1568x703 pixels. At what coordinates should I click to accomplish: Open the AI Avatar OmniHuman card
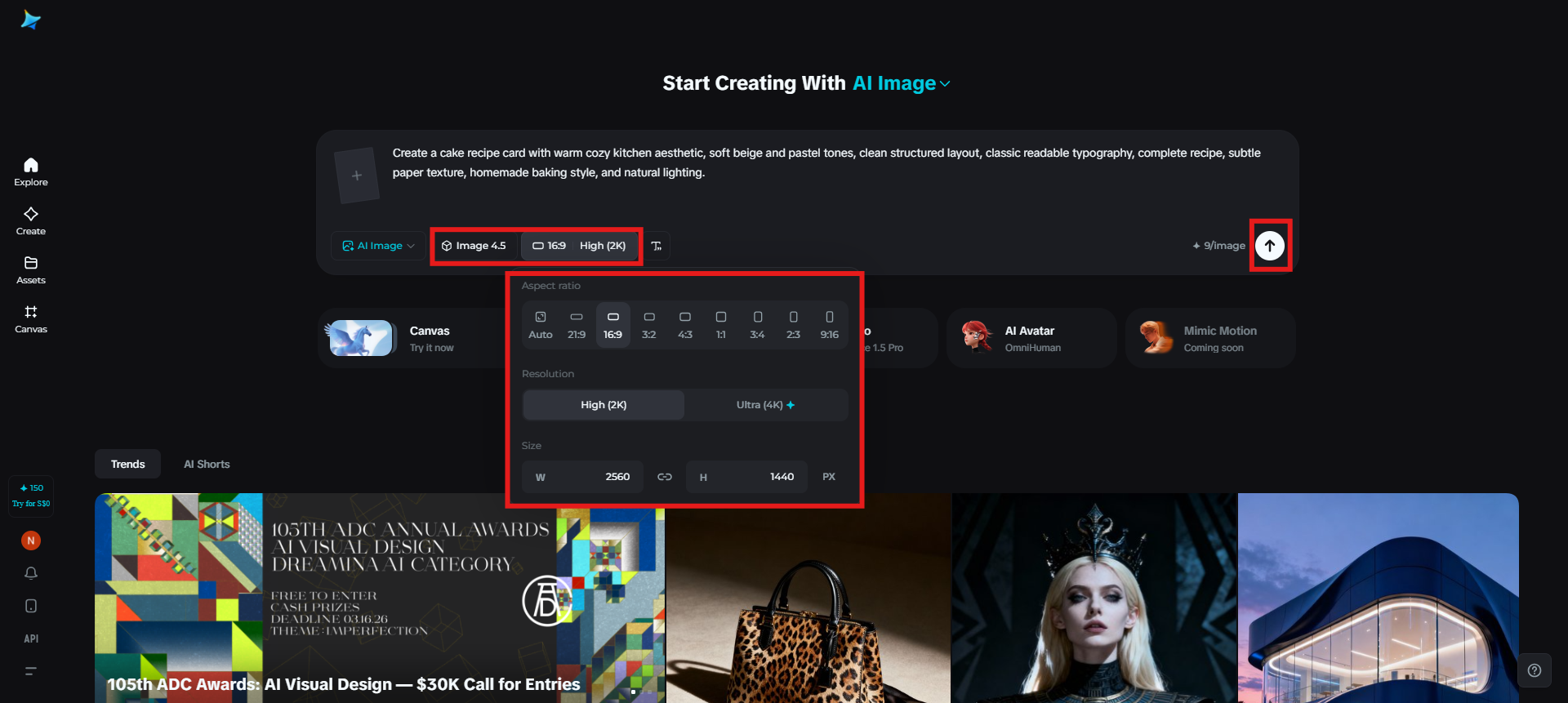[x=1031, y=338]
